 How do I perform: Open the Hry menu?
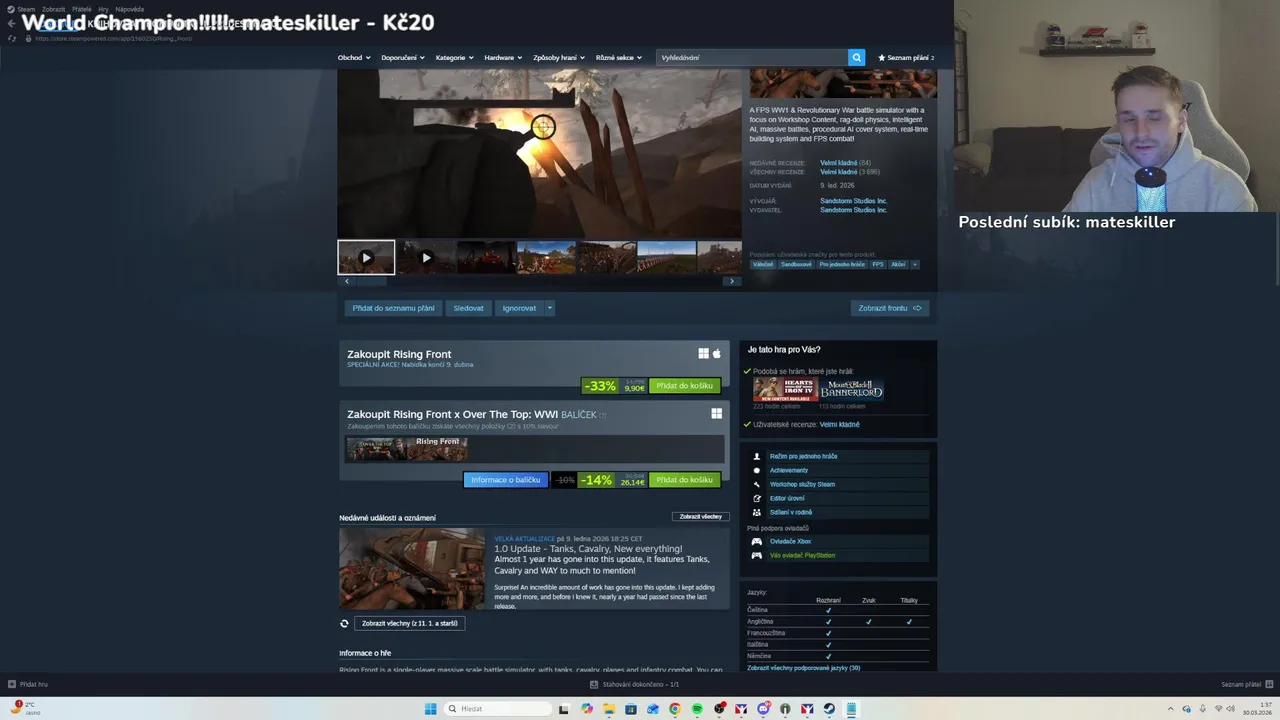(x=103, y=9)
